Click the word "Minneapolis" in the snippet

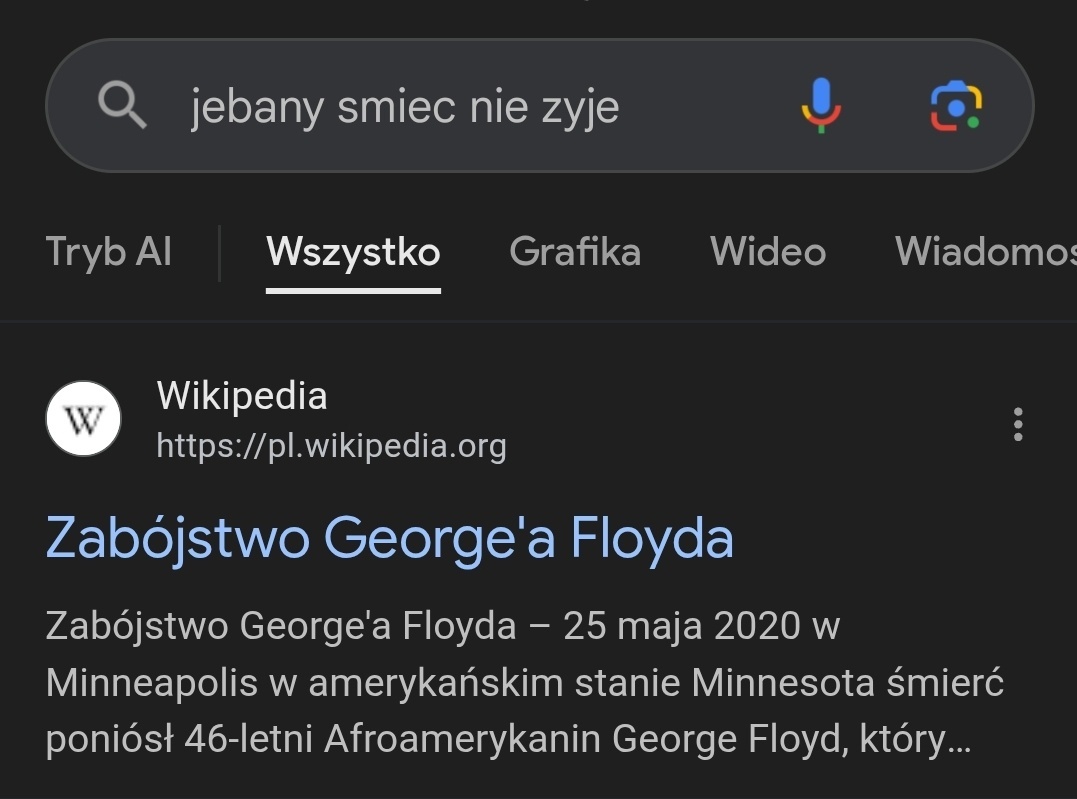pyautogui.click(x=166, y=684)
